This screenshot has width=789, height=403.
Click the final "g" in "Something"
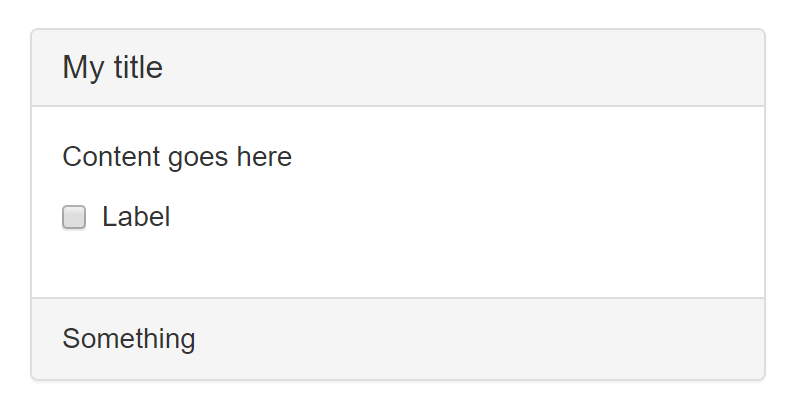pos(187,341)
